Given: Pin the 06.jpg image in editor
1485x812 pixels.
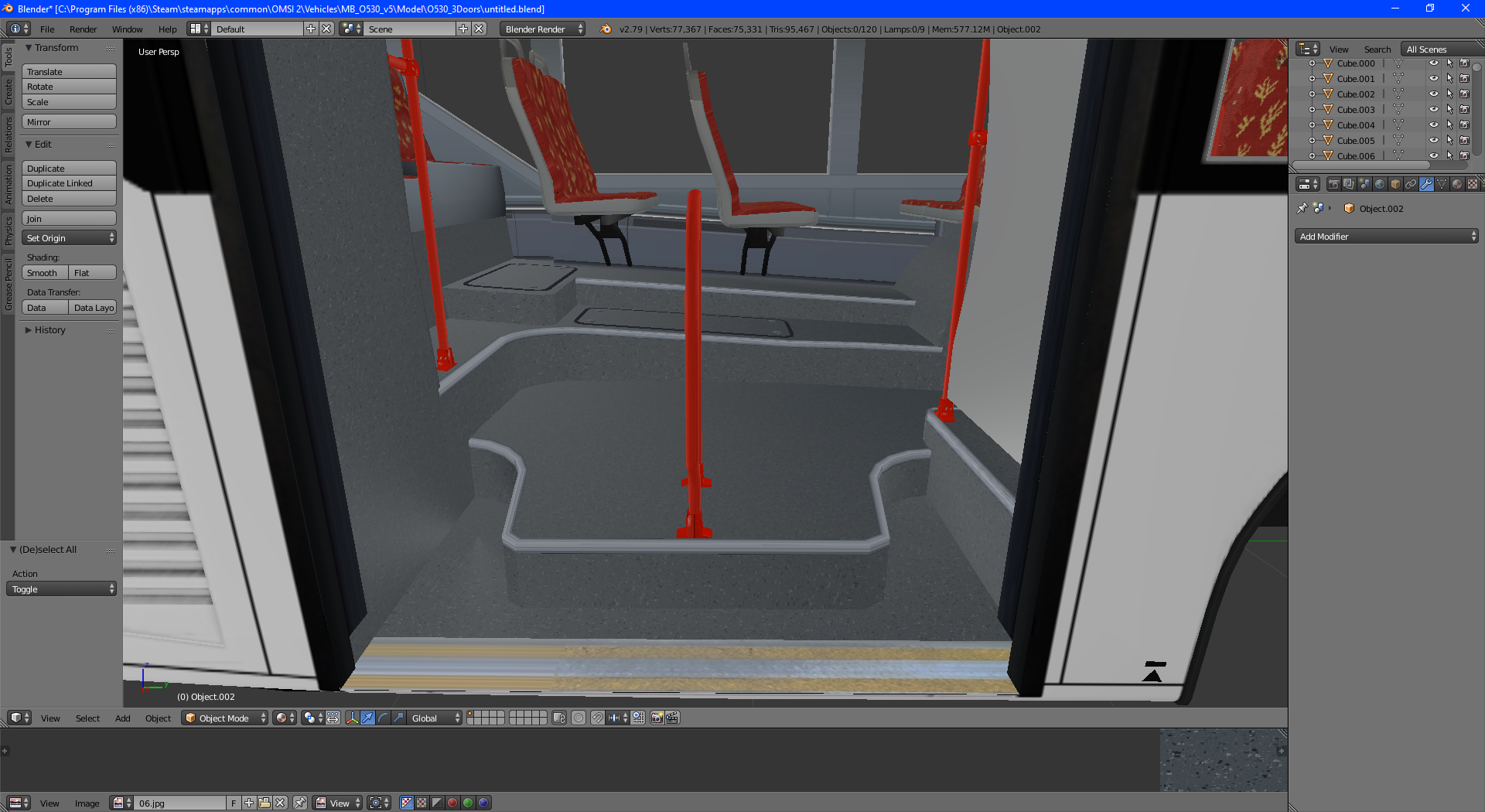Looking at the screenshot, I should click(300, 803).
